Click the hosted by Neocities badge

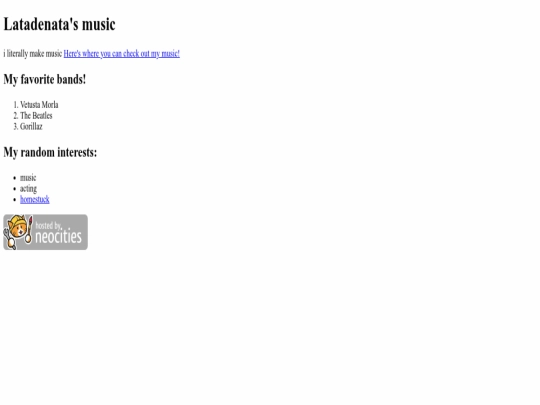(x=45, y=232)
